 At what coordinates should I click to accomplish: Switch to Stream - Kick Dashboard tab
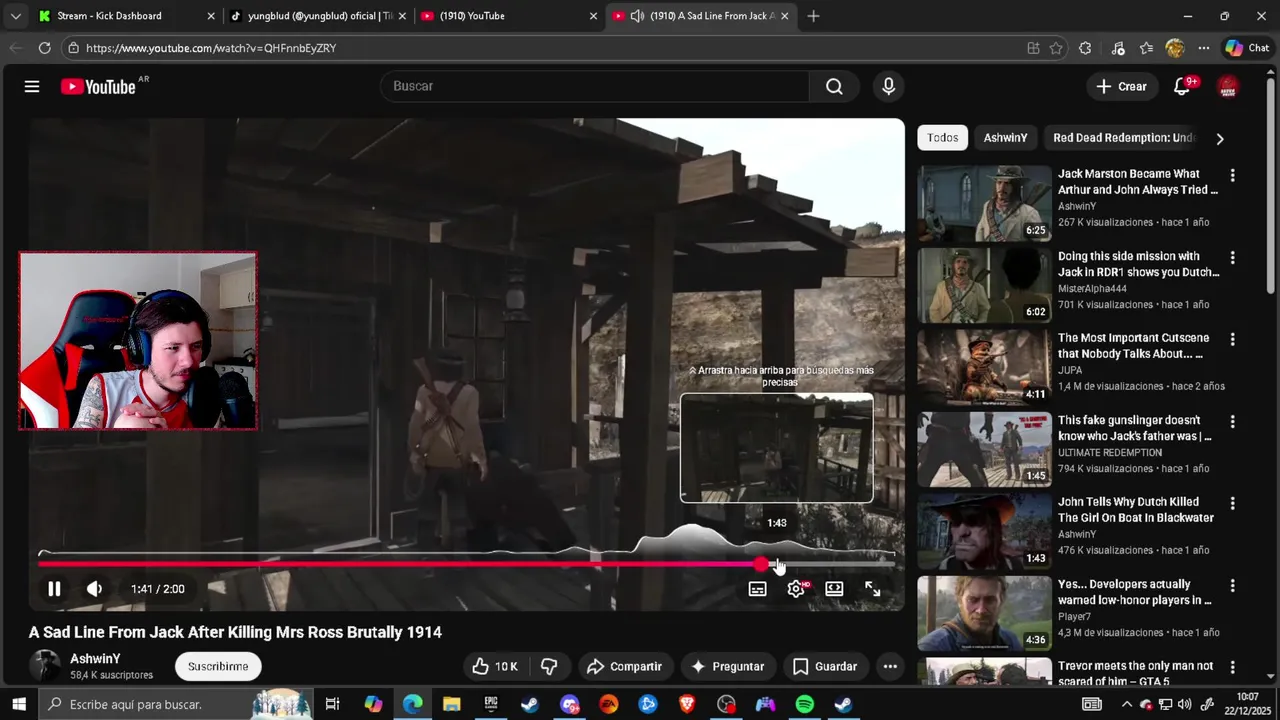coord(126,16)
